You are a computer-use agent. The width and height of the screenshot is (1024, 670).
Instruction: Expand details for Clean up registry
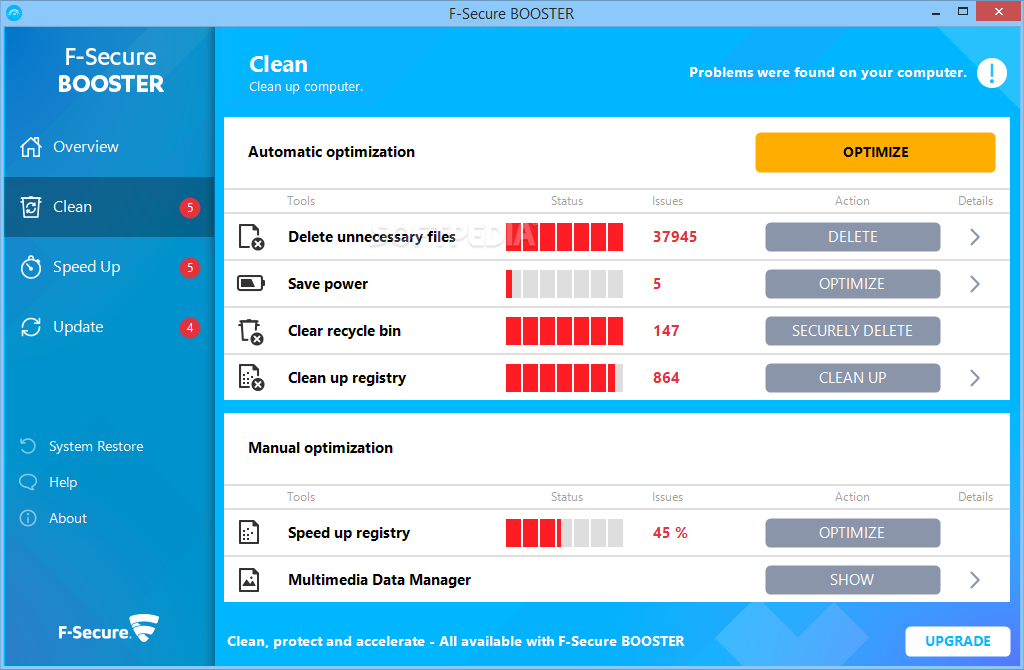(975, 378)
